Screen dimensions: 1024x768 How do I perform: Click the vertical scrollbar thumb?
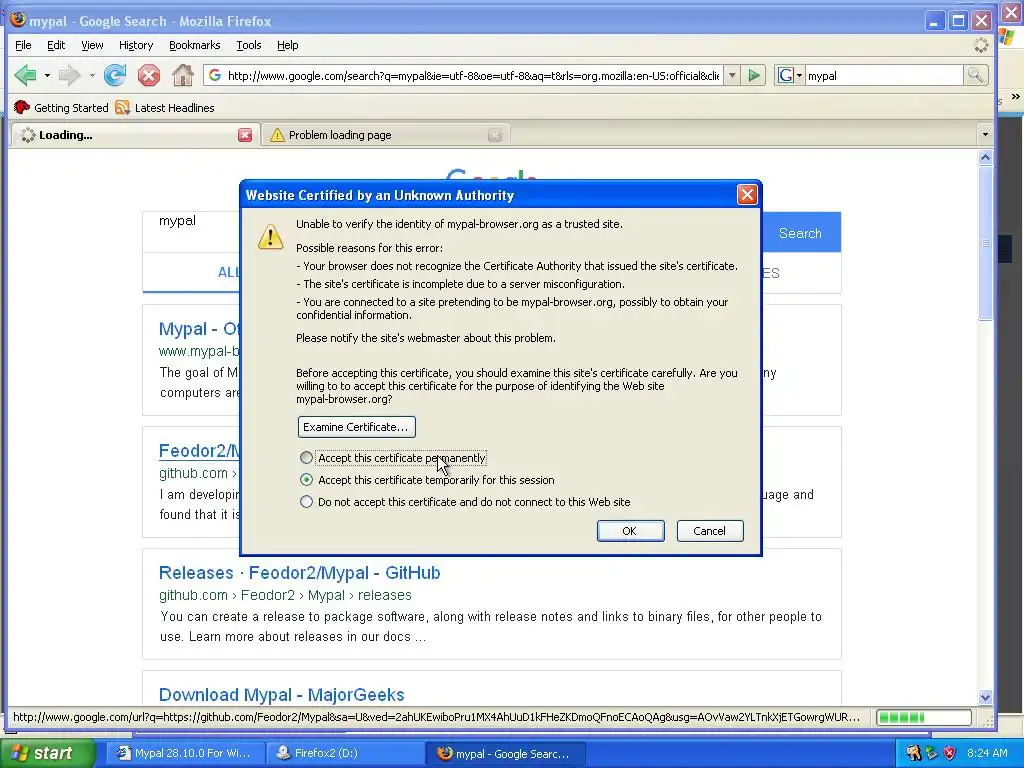[x=985, y=243]
